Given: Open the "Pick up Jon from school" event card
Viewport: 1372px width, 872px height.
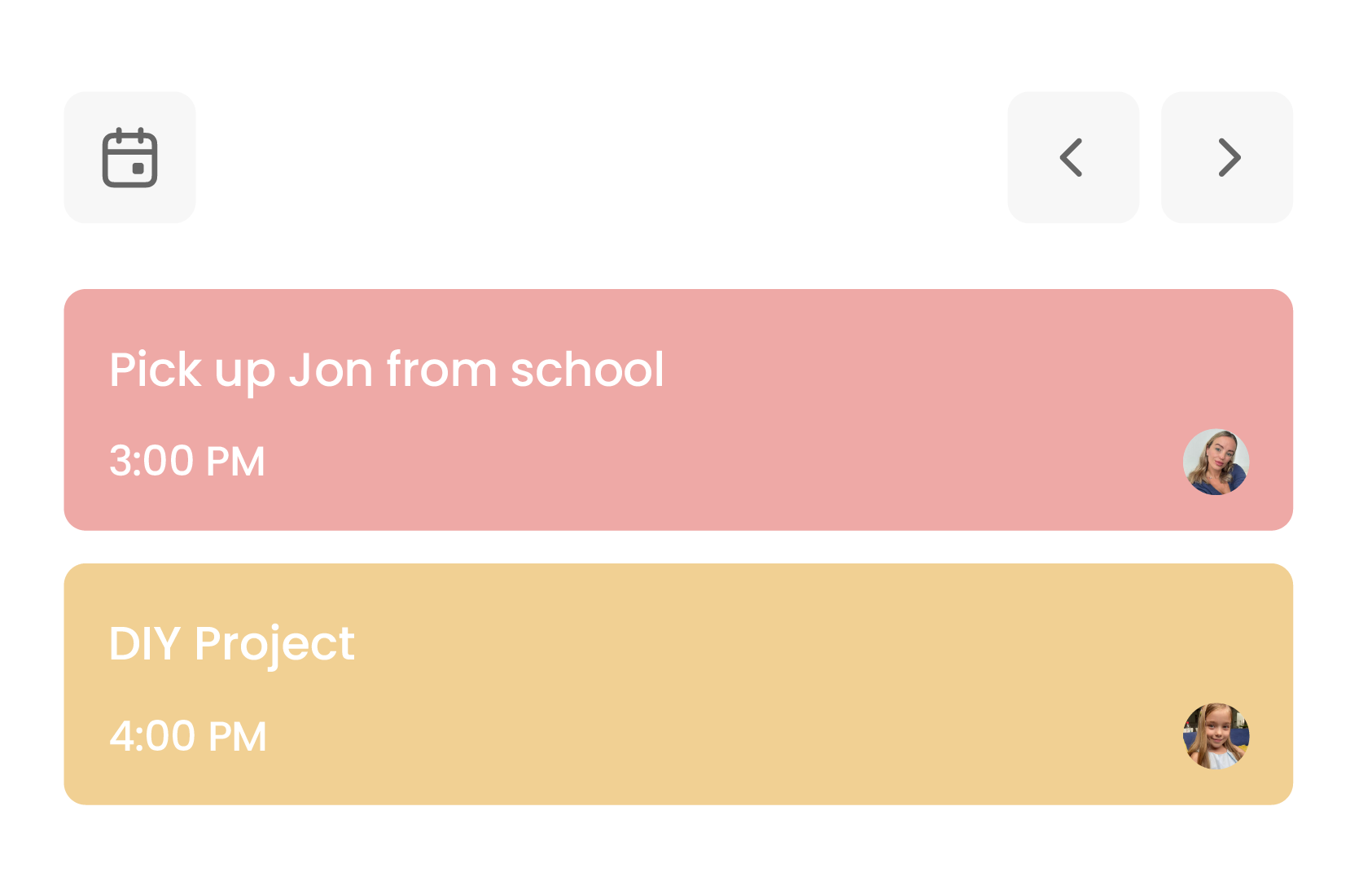Looking at the screenshot, I should (677, 410).
